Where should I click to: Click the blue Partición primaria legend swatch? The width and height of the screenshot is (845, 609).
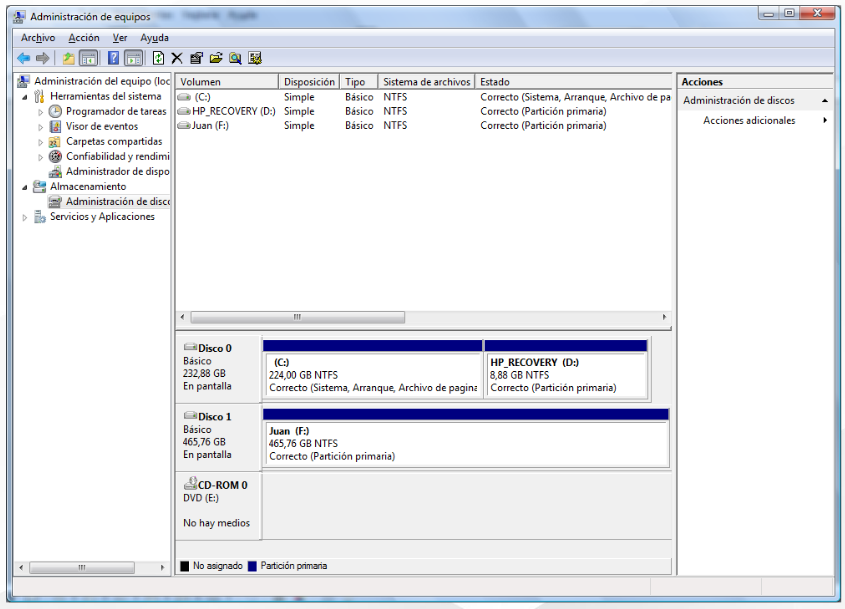(252, 566)
